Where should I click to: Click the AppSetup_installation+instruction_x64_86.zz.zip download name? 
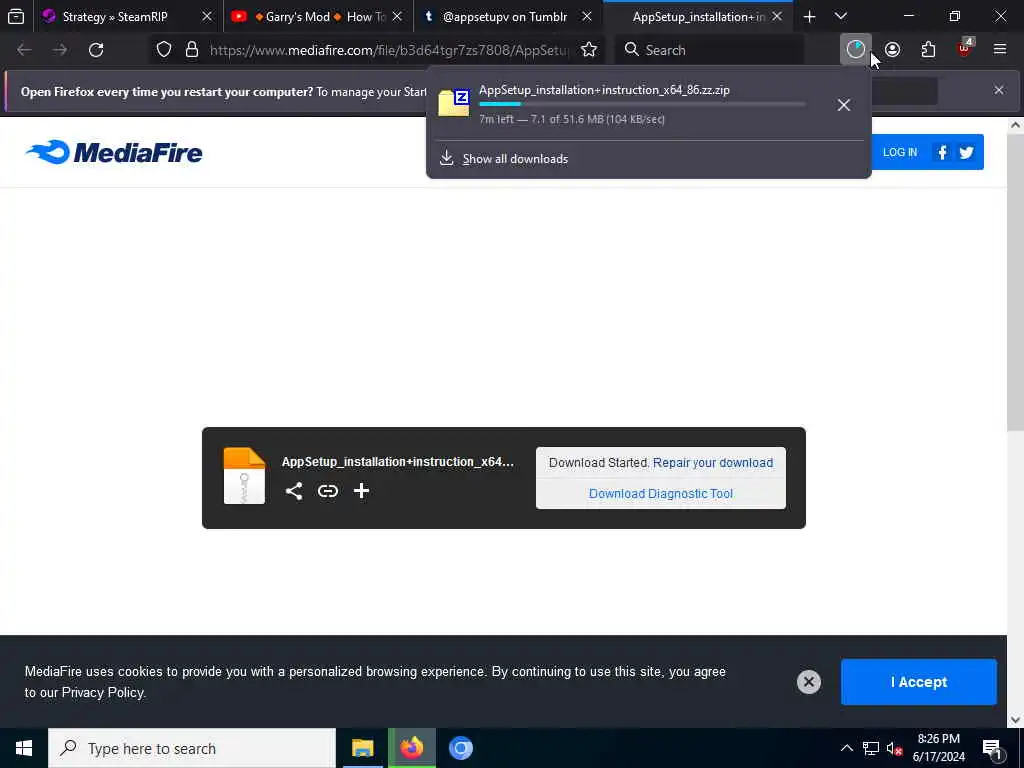pyautogui.click(x=604, y=90)
